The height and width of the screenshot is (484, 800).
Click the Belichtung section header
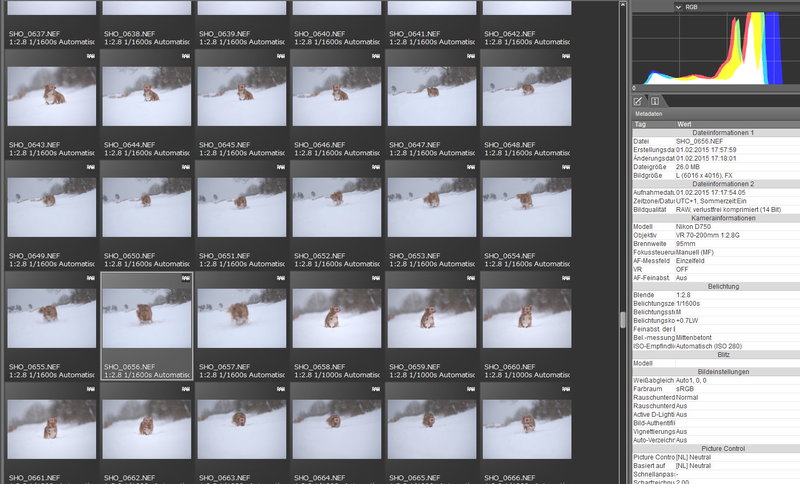[723, 286]
